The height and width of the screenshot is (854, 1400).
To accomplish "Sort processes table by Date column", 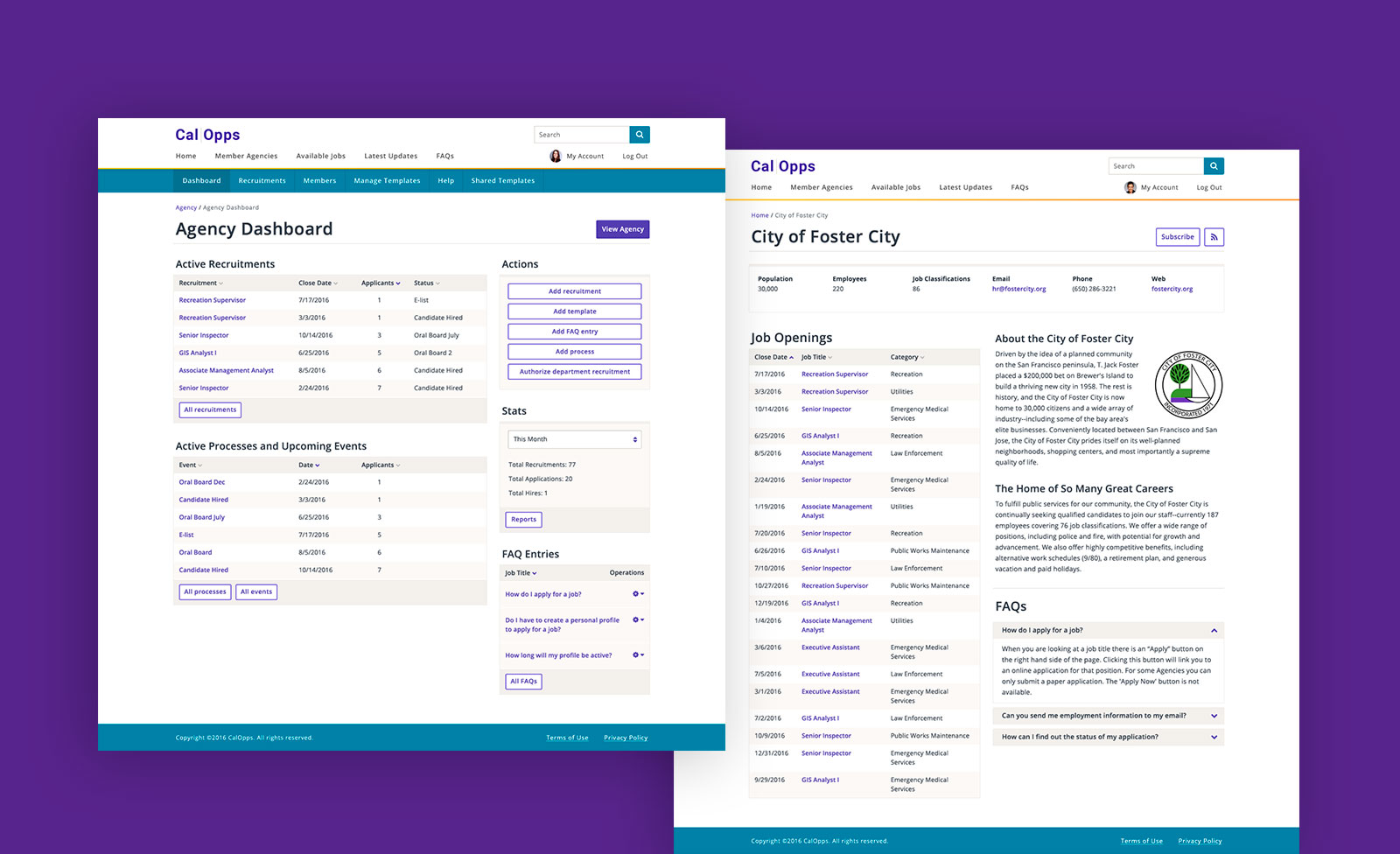I will tap(309, 465).
